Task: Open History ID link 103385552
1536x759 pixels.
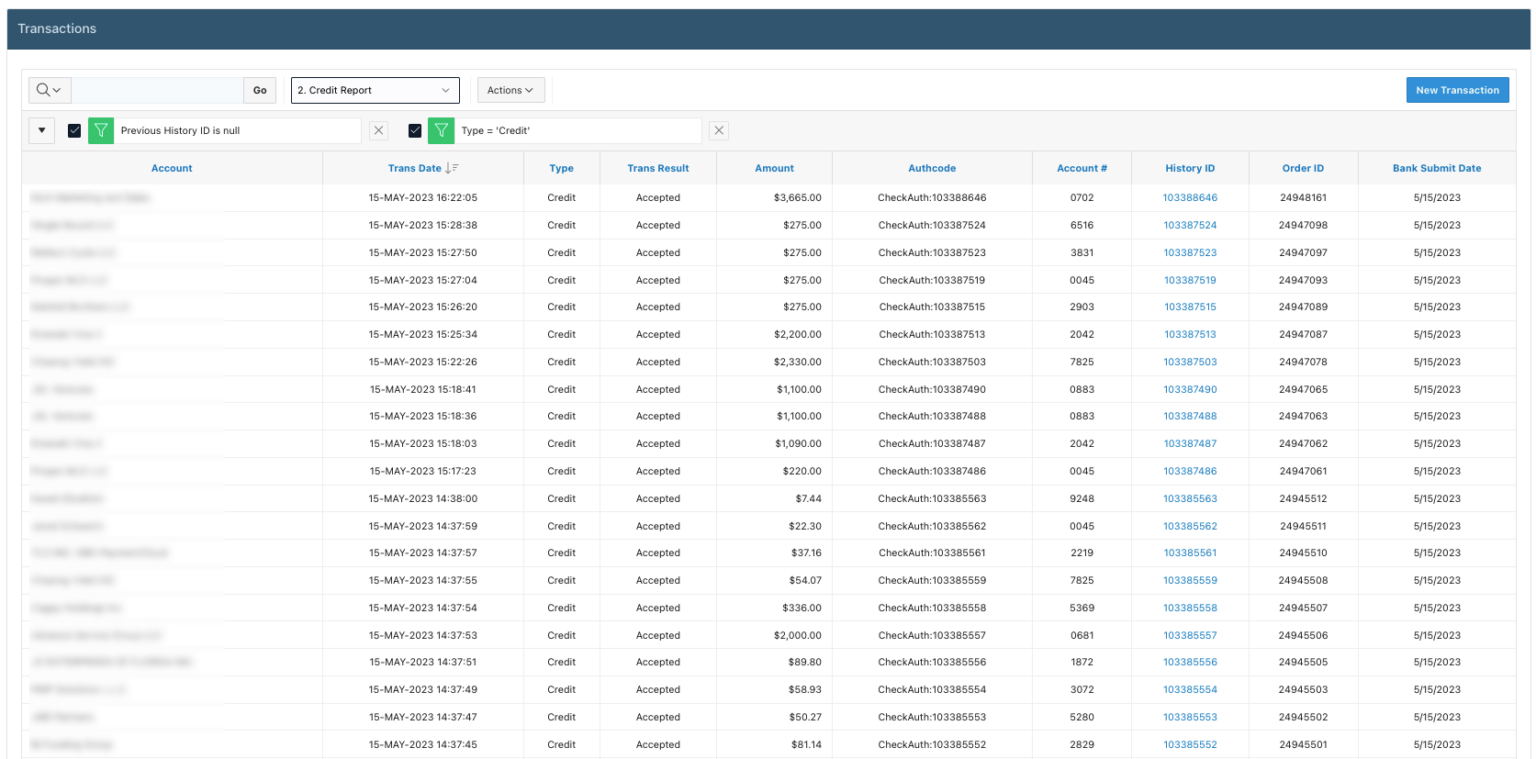Action: 1190,744
